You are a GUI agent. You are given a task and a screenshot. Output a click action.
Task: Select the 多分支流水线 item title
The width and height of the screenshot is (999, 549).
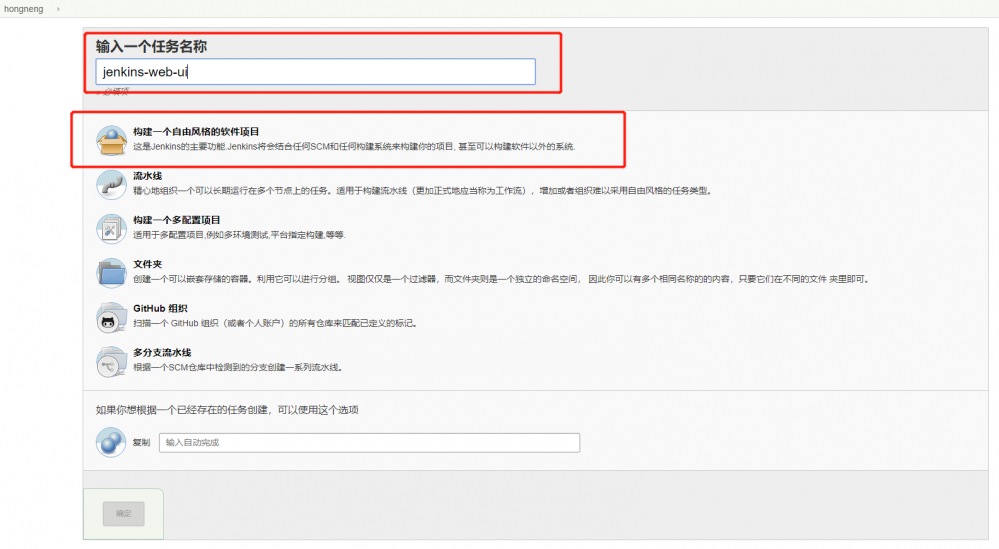pyautogui.click(x=162, y=352)
